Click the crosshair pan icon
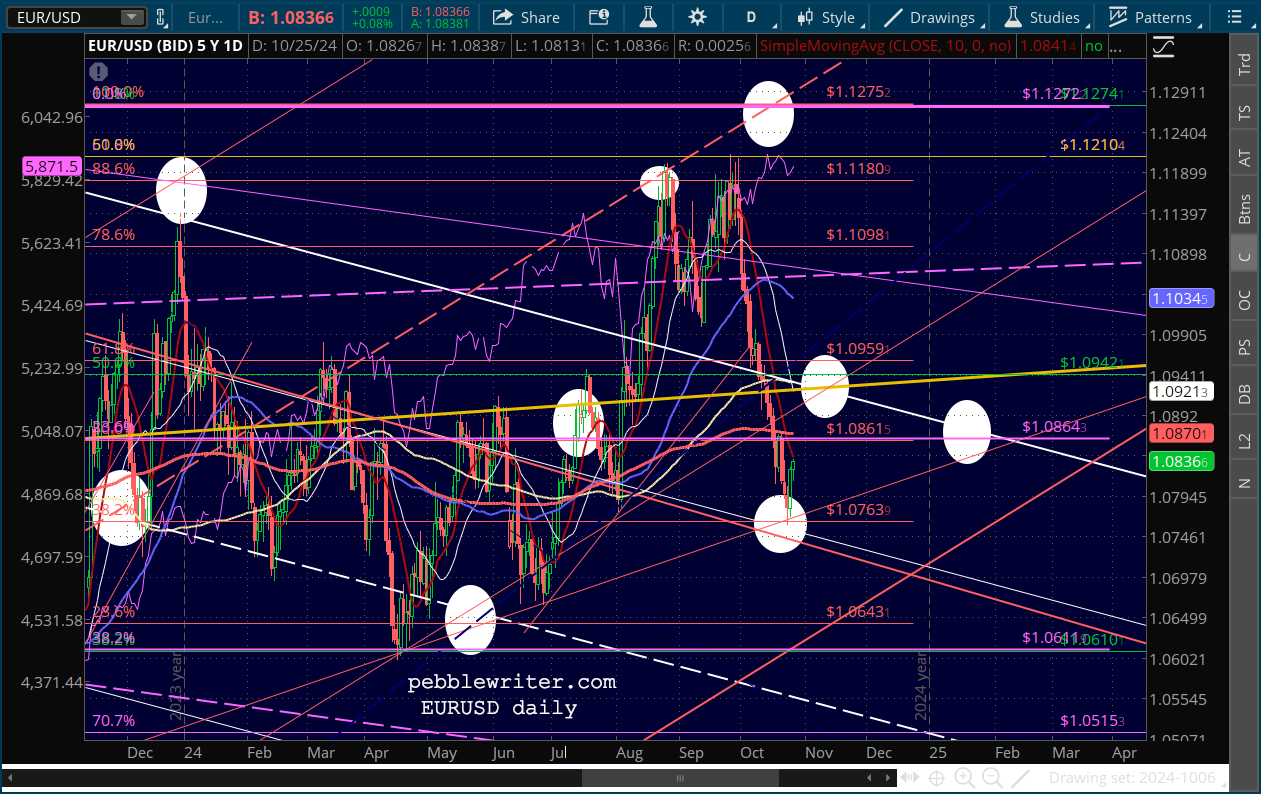Viewport: 1261px width, 794px height. [936, 778]
